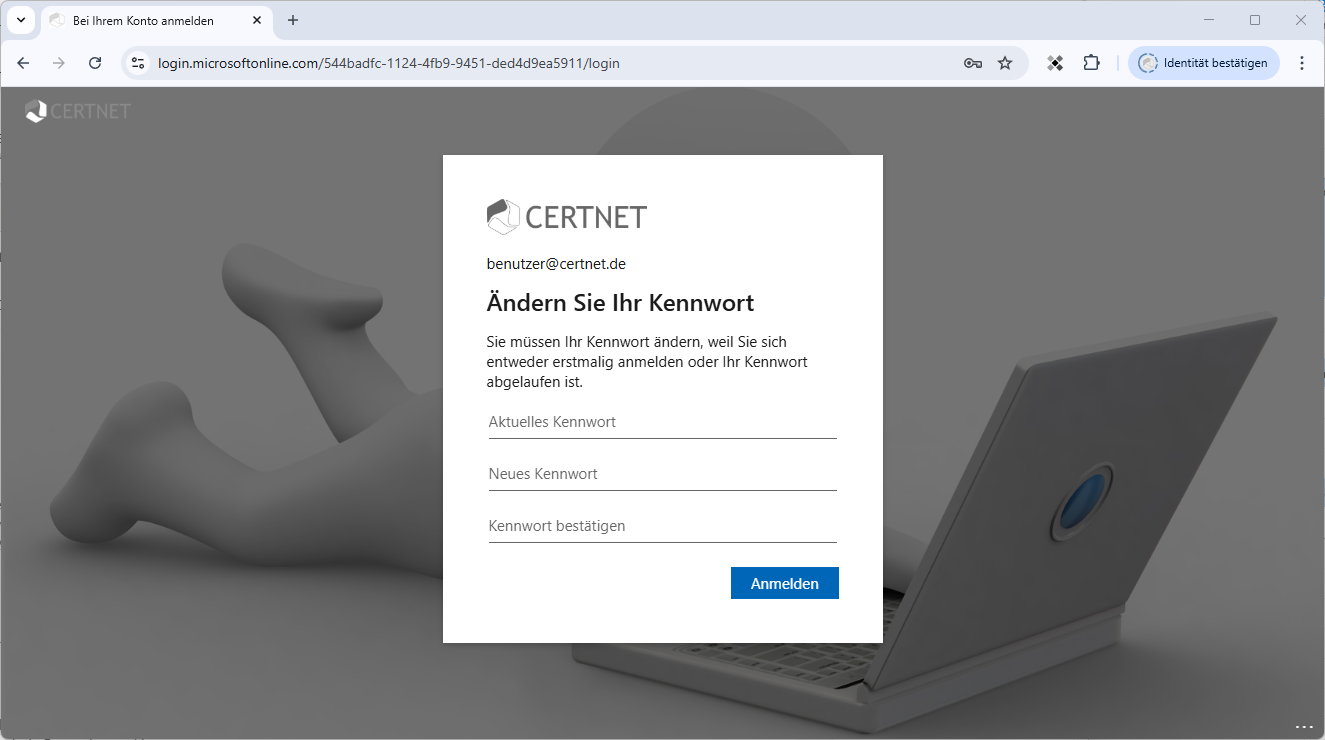This screenshot has height=740, width=1325.
Task: Reload the login page
Action: click(95, 63)
